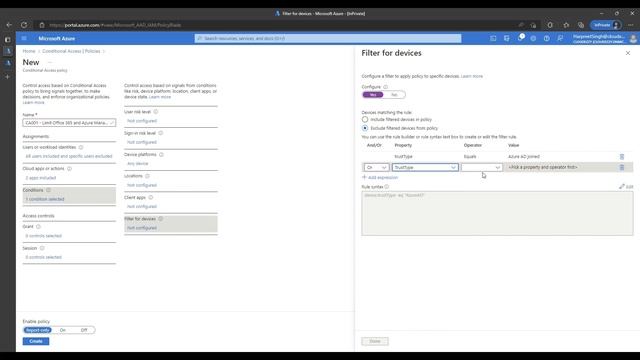
Task: Open Cloud Shell from the Azure header
Action: pos(493,38)
